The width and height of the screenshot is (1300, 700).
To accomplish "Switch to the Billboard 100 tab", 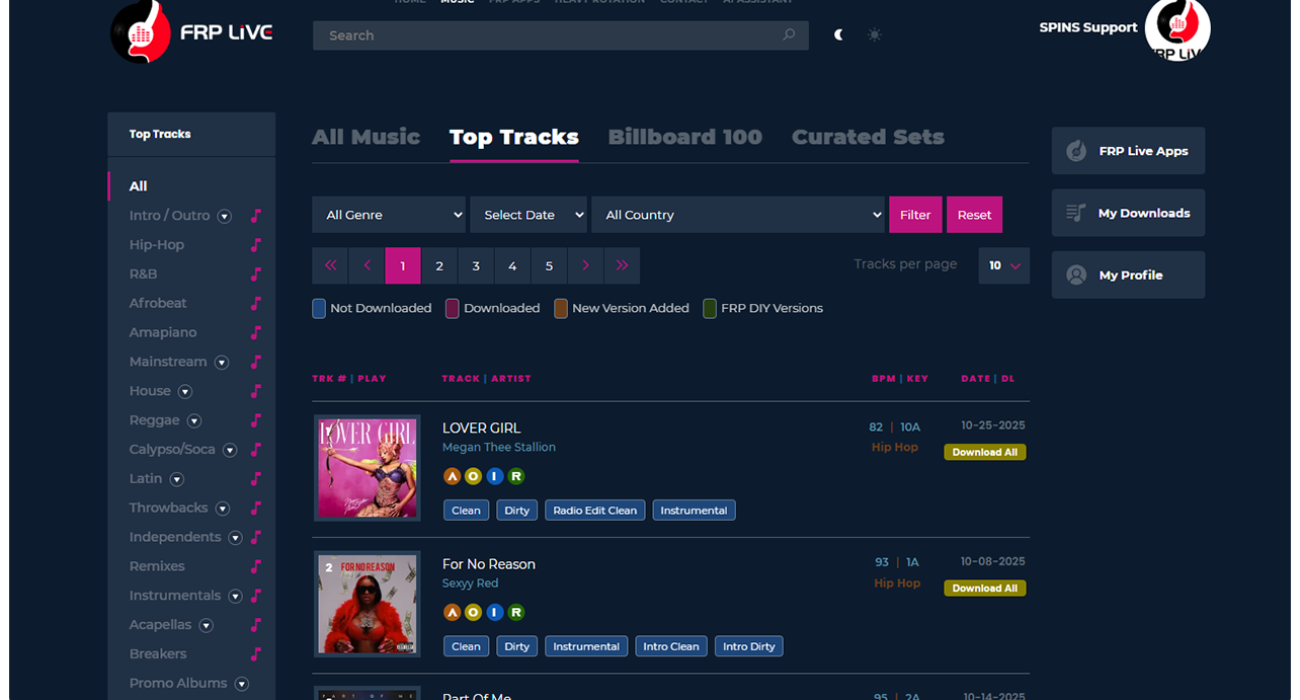I will (685, 137).
